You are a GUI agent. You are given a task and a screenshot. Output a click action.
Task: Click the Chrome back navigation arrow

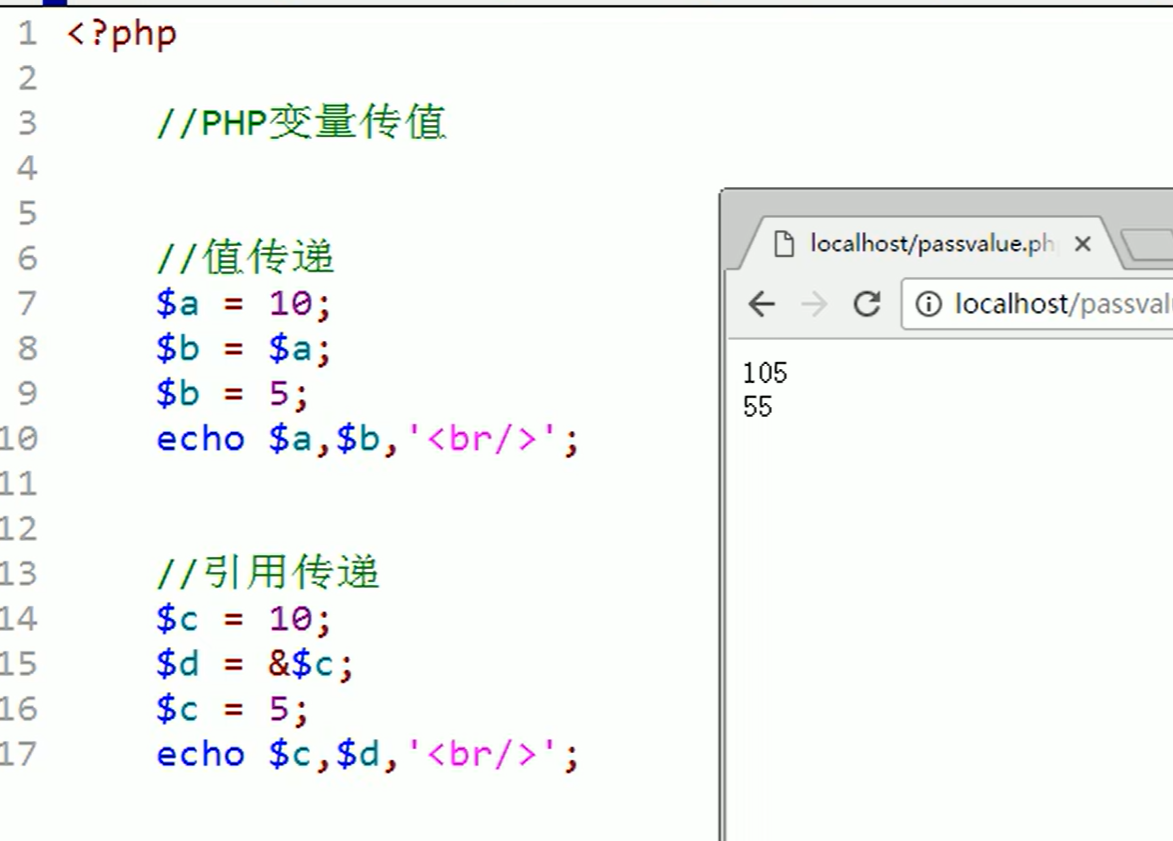(762, 304)
